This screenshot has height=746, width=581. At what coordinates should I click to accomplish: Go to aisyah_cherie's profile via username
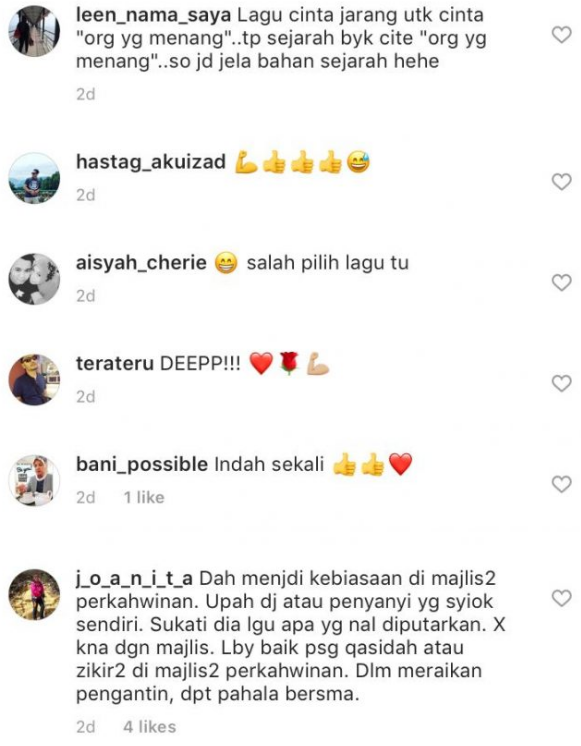coord(141,263)
